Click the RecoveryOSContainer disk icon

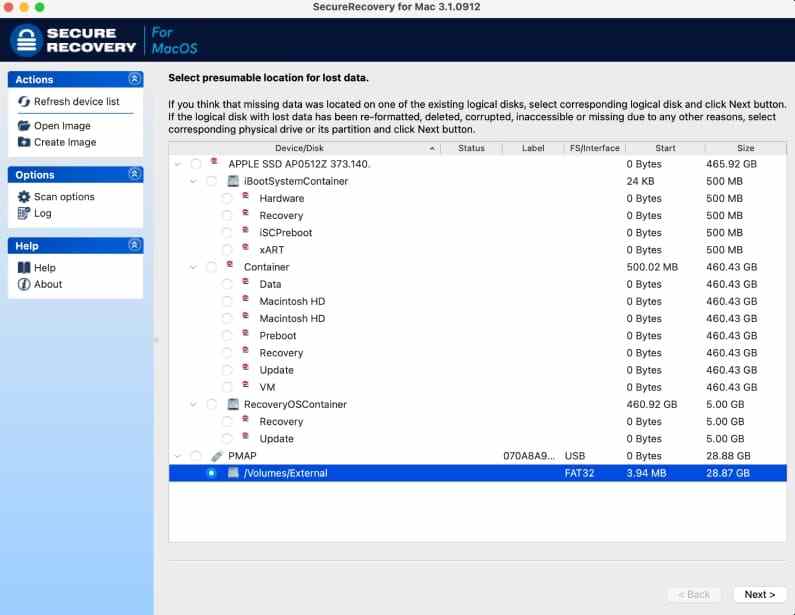pos(233,404)
